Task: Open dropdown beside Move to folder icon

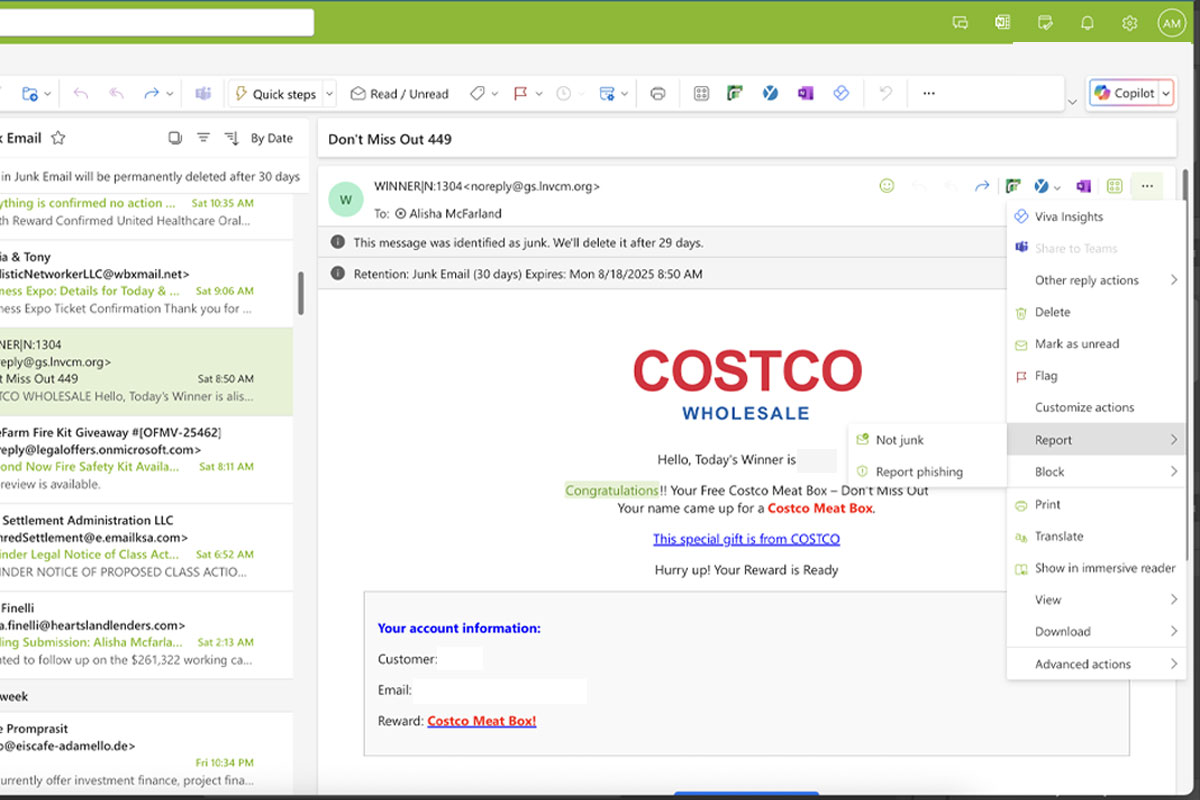Action: click(x=48, y=94)
